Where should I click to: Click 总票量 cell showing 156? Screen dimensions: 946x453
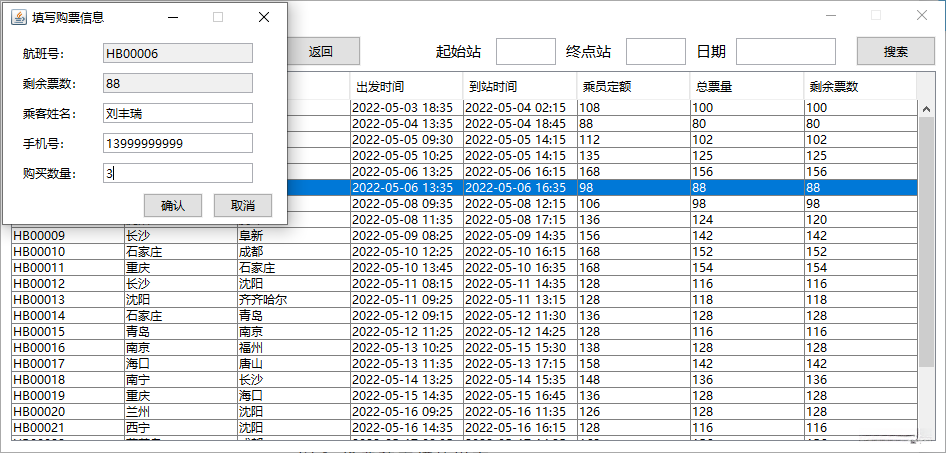(746, 171)
